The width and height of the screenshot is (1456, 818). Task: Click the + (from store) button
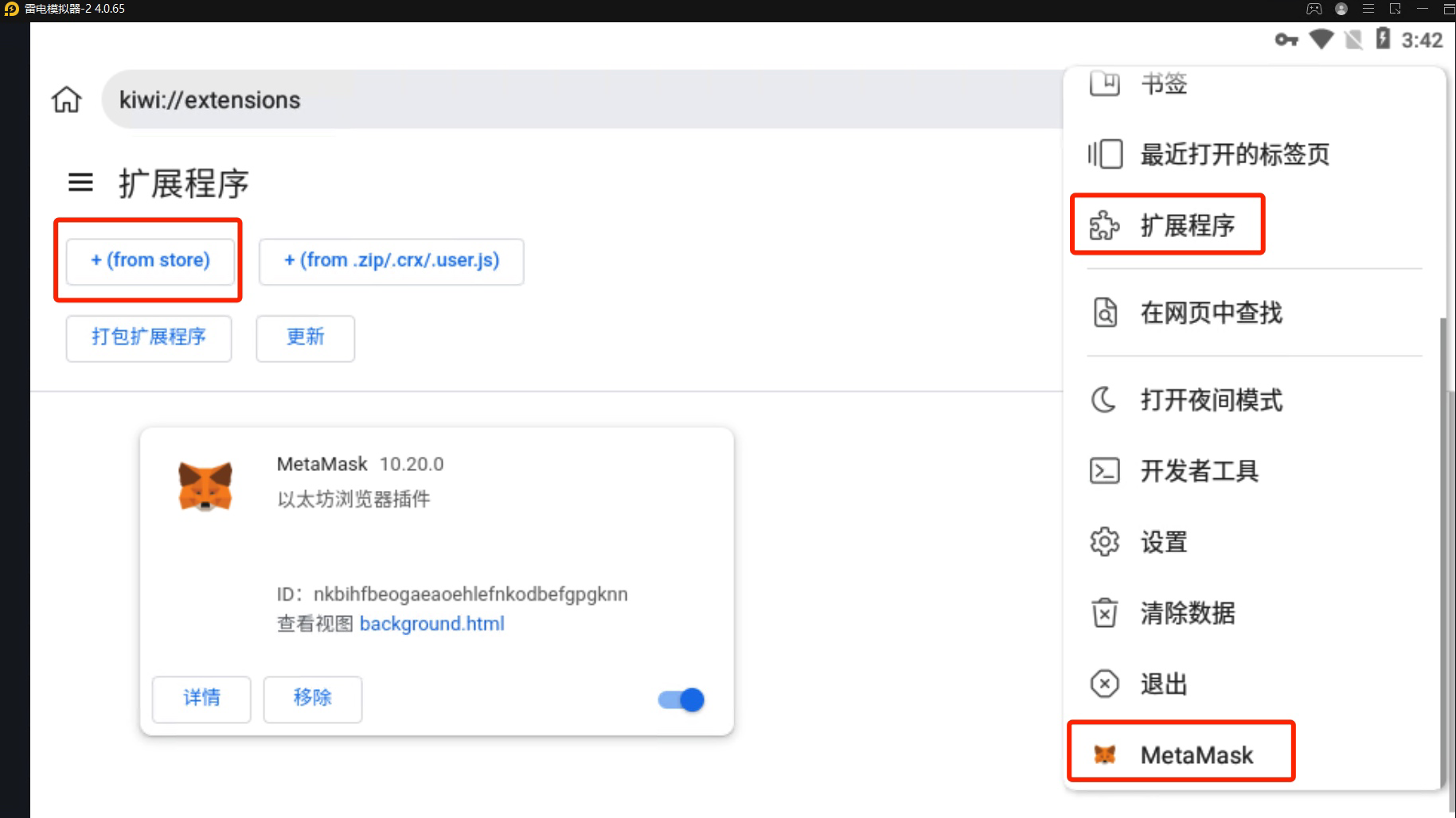[x=150, y=261]
